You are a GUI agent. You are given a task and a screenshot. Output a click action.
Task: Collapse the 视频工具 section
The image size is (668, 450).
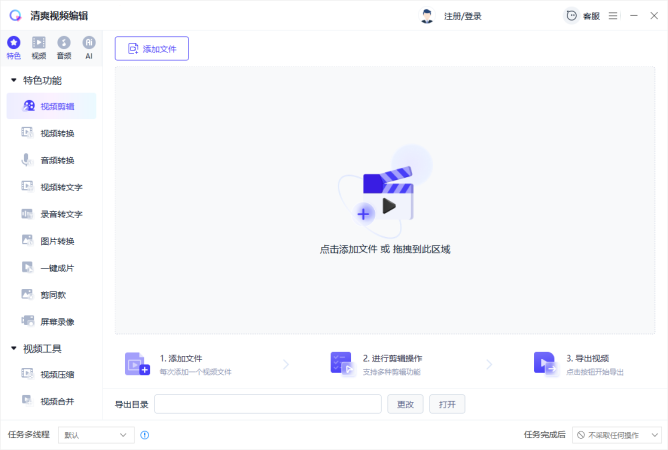pyautogui.click(x=14, y=349)
